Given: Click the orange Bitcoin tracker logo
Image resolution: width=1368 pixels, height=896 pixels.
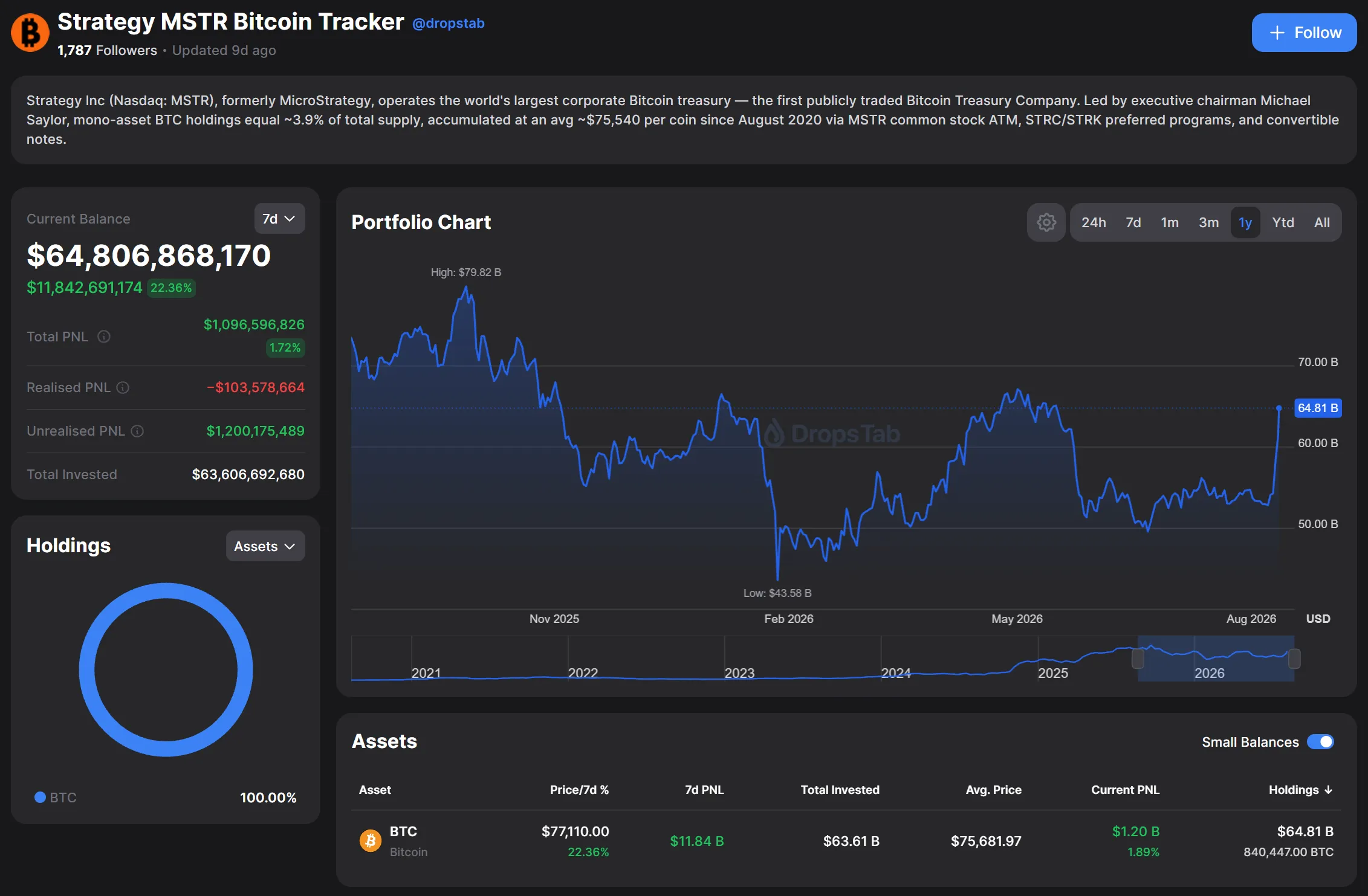Looking at the screenshot, I should tap(30, 33).
